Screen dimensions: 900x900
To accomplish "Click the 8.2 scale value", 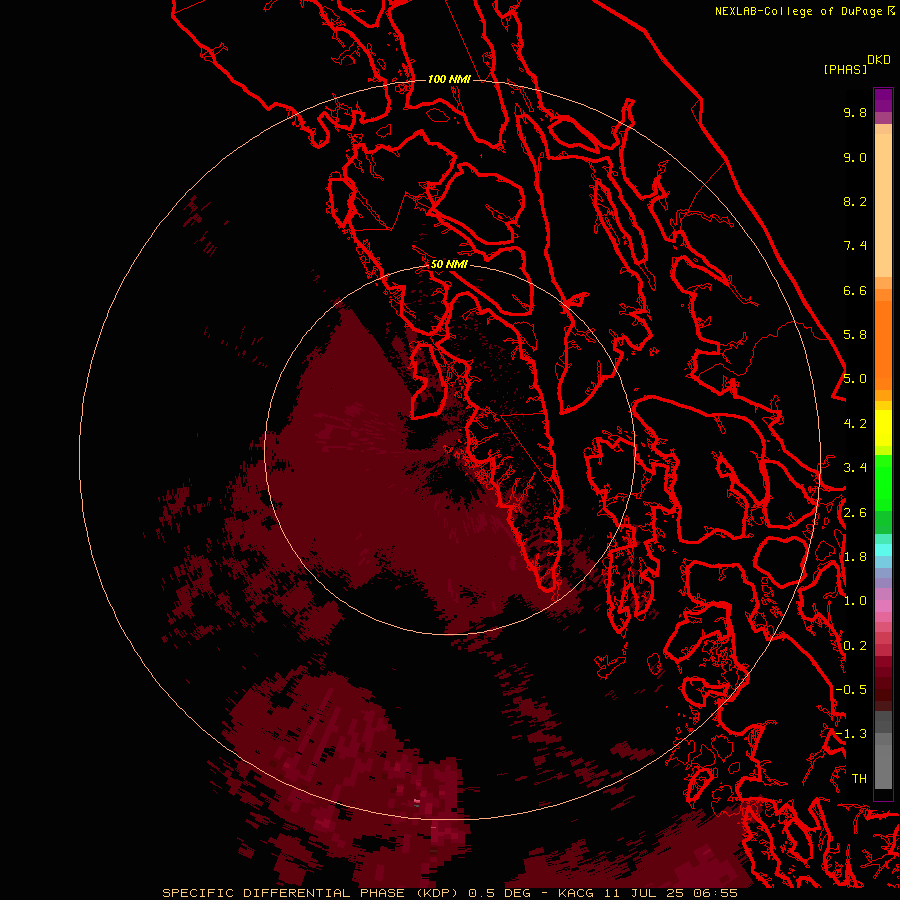I will coord(855,202).
